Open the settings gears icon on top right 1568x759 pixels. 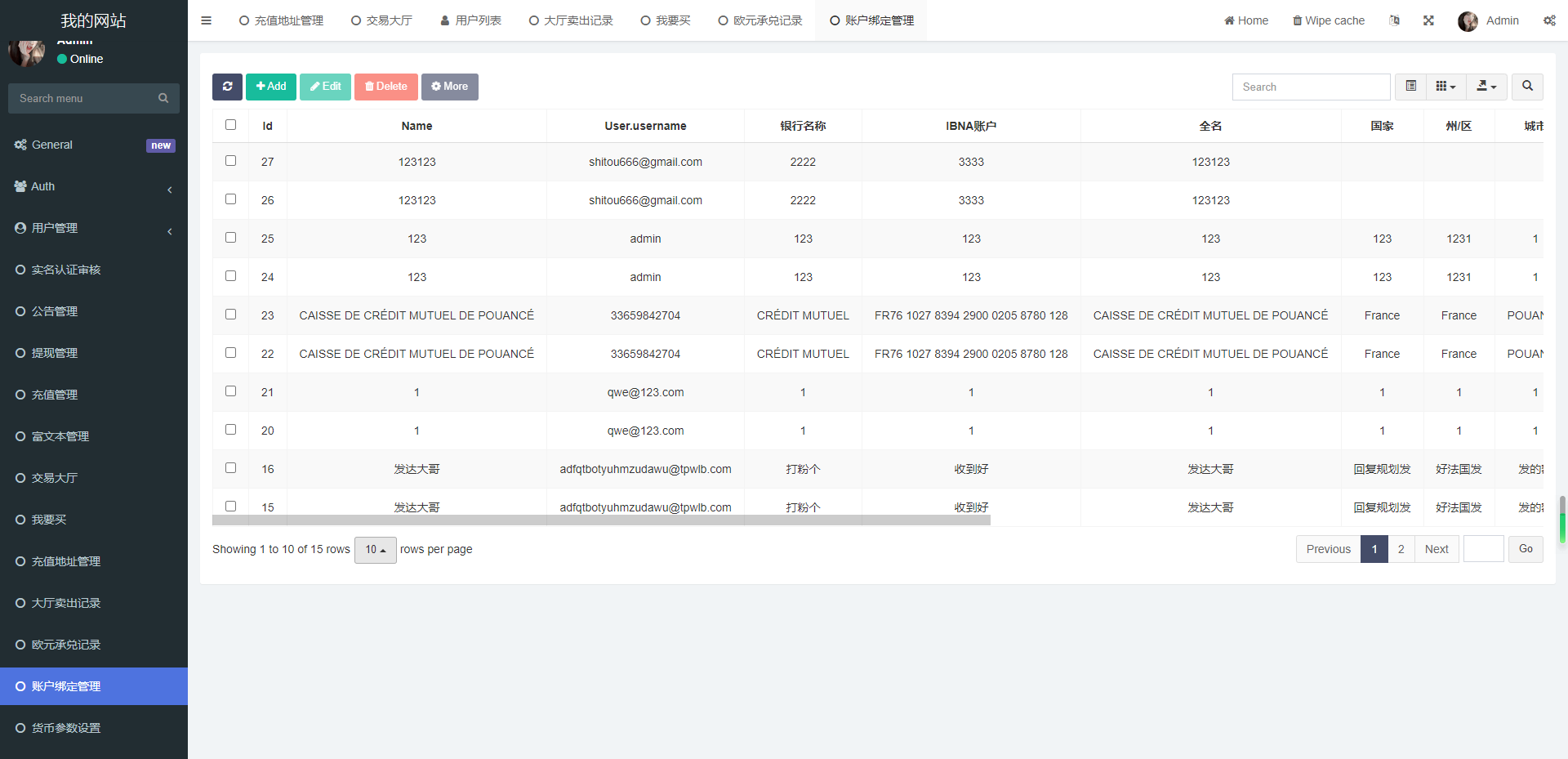(x=1549, y=20)
